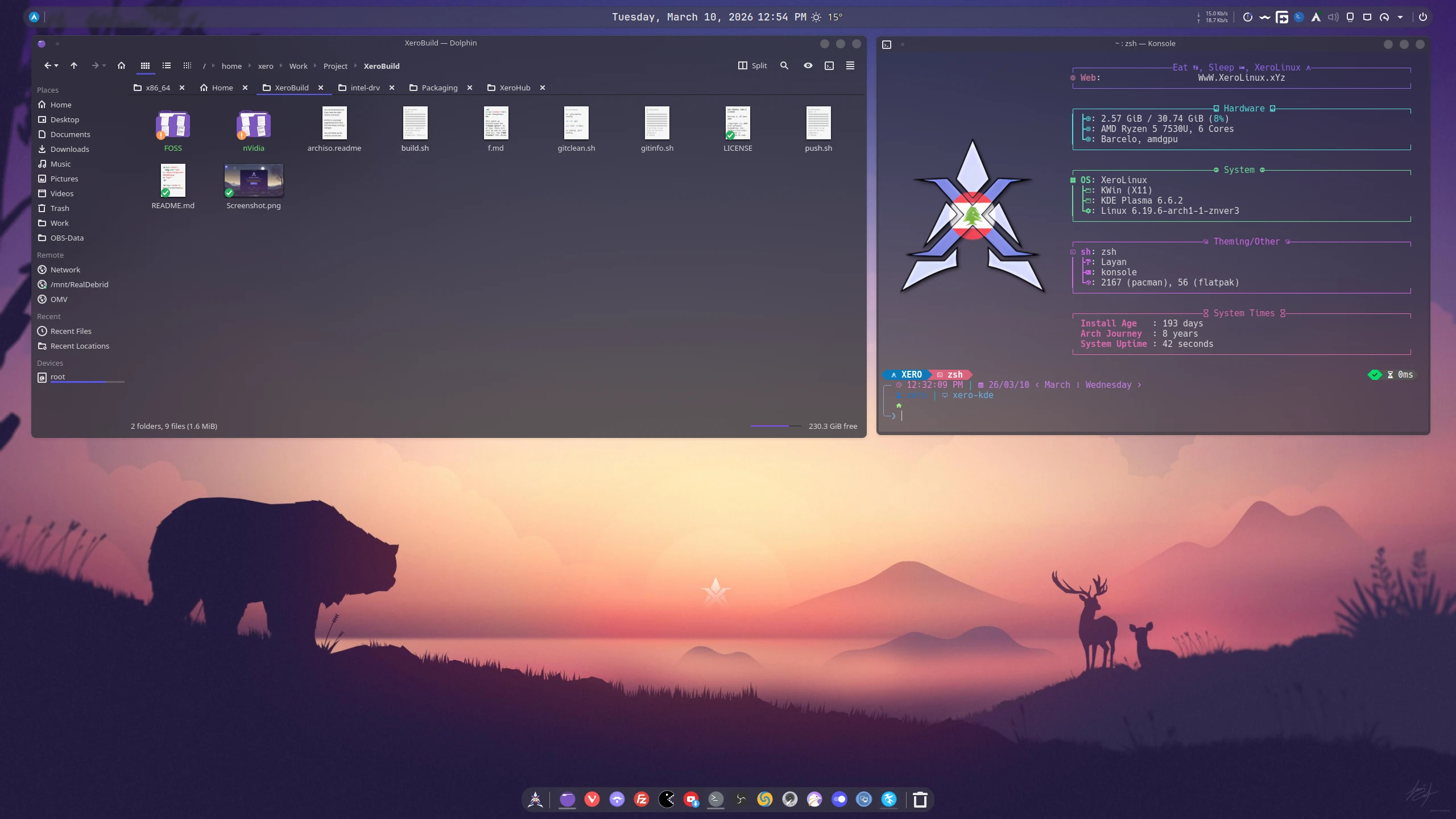This screenshot has height=819, width=1456.
Task: Select the Screenshot.png thumbnail
Action: pos(254,180)
